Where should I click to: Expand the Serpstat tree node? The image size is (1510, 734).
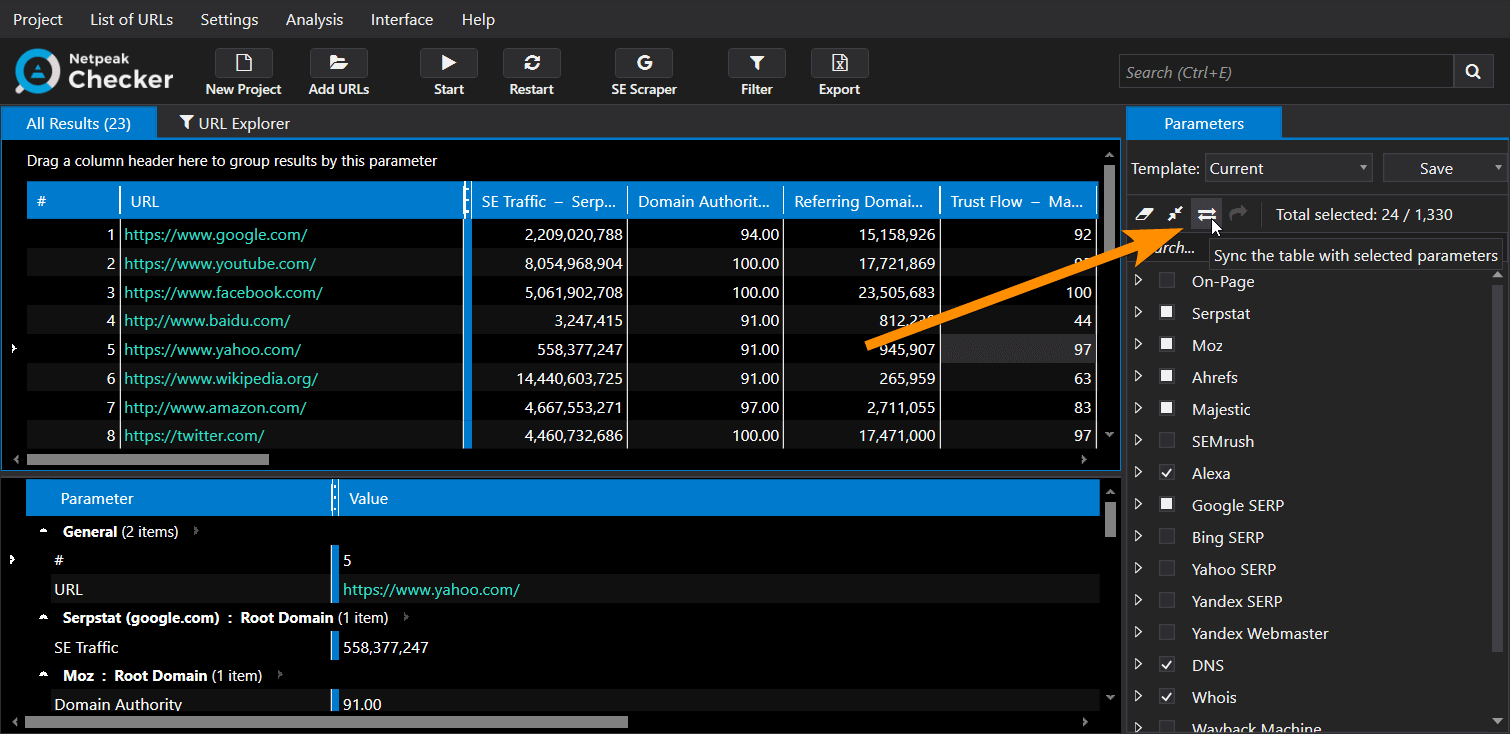coord(1138,313)
